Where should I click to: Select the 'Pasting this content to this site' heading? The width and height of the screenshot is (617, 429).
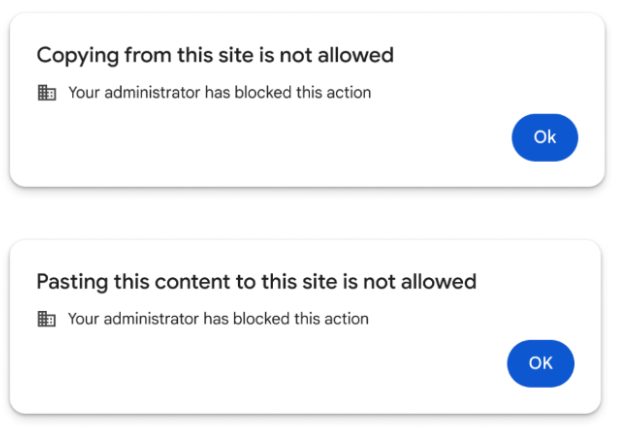click(x=256, y=282)
